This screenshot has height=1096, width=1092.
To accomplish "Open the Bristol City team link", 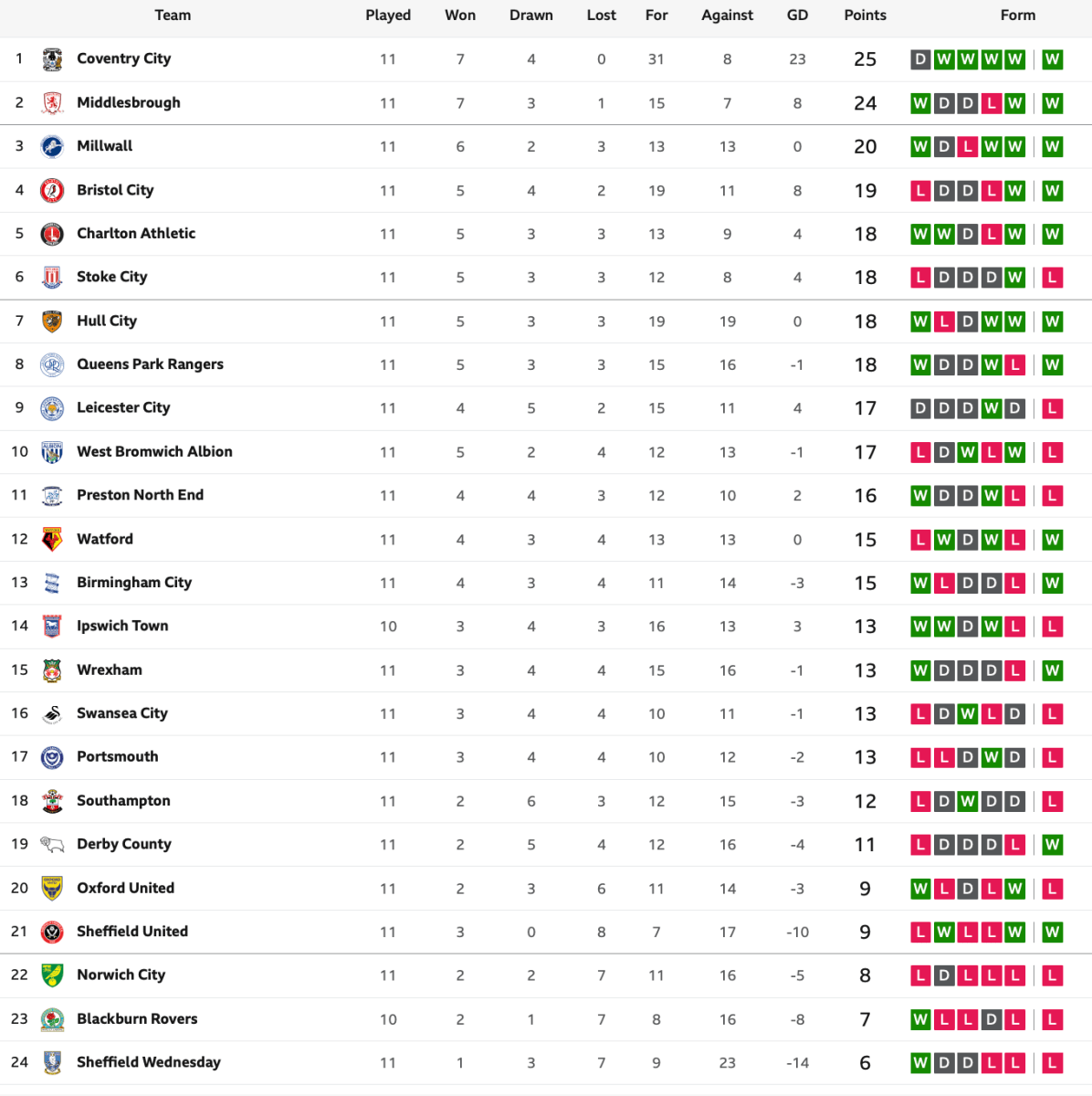I will [x=115, y=190].
